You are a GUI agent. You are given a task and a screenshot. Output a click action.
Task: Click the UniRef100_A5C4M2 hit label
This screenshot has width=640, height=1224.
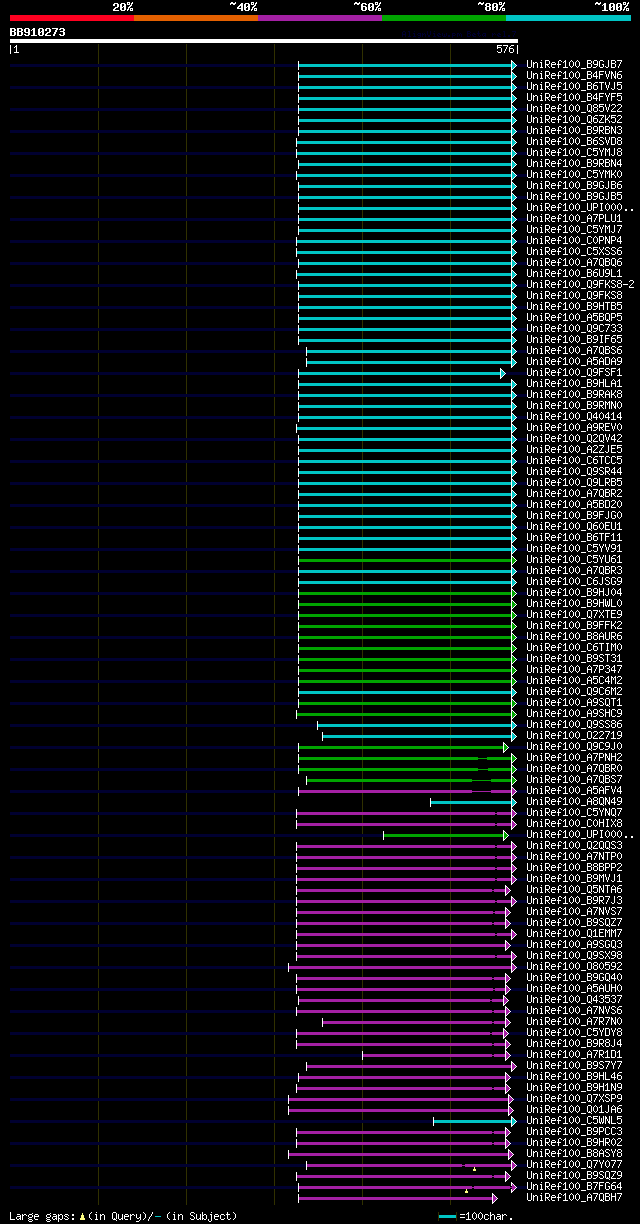coord(574,680)
